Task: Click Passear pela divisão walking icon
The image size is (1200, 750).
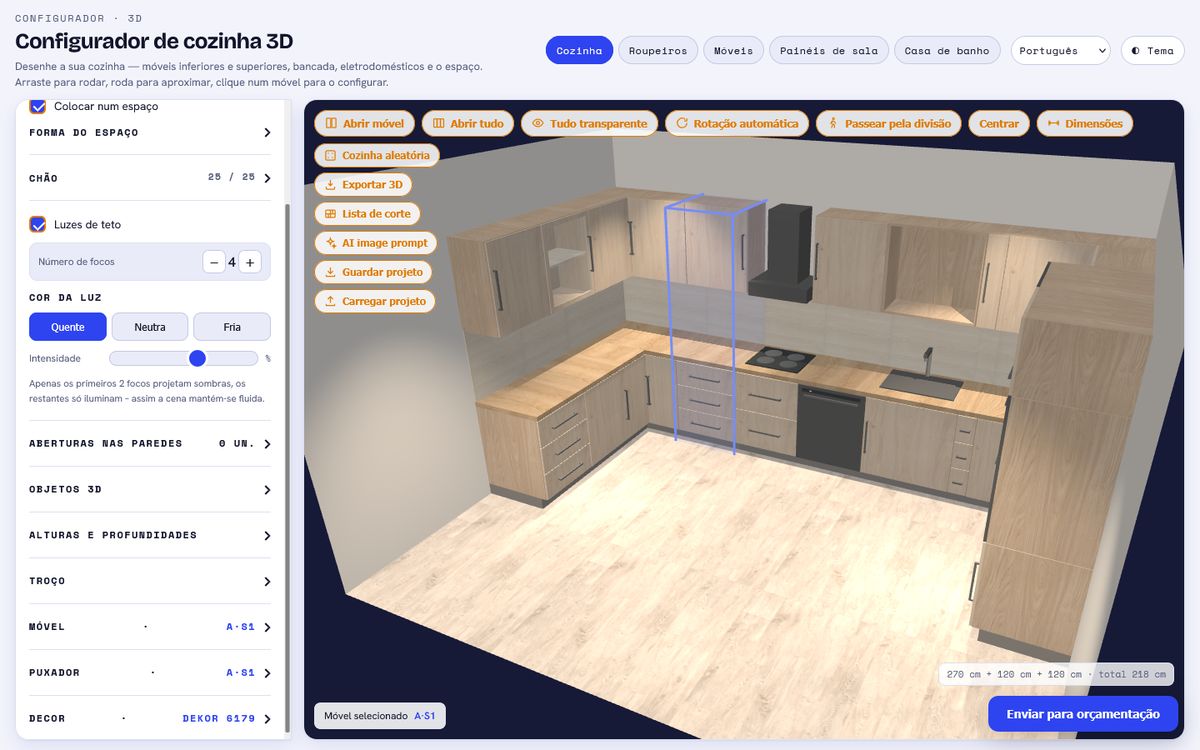Action: point(833,124)
